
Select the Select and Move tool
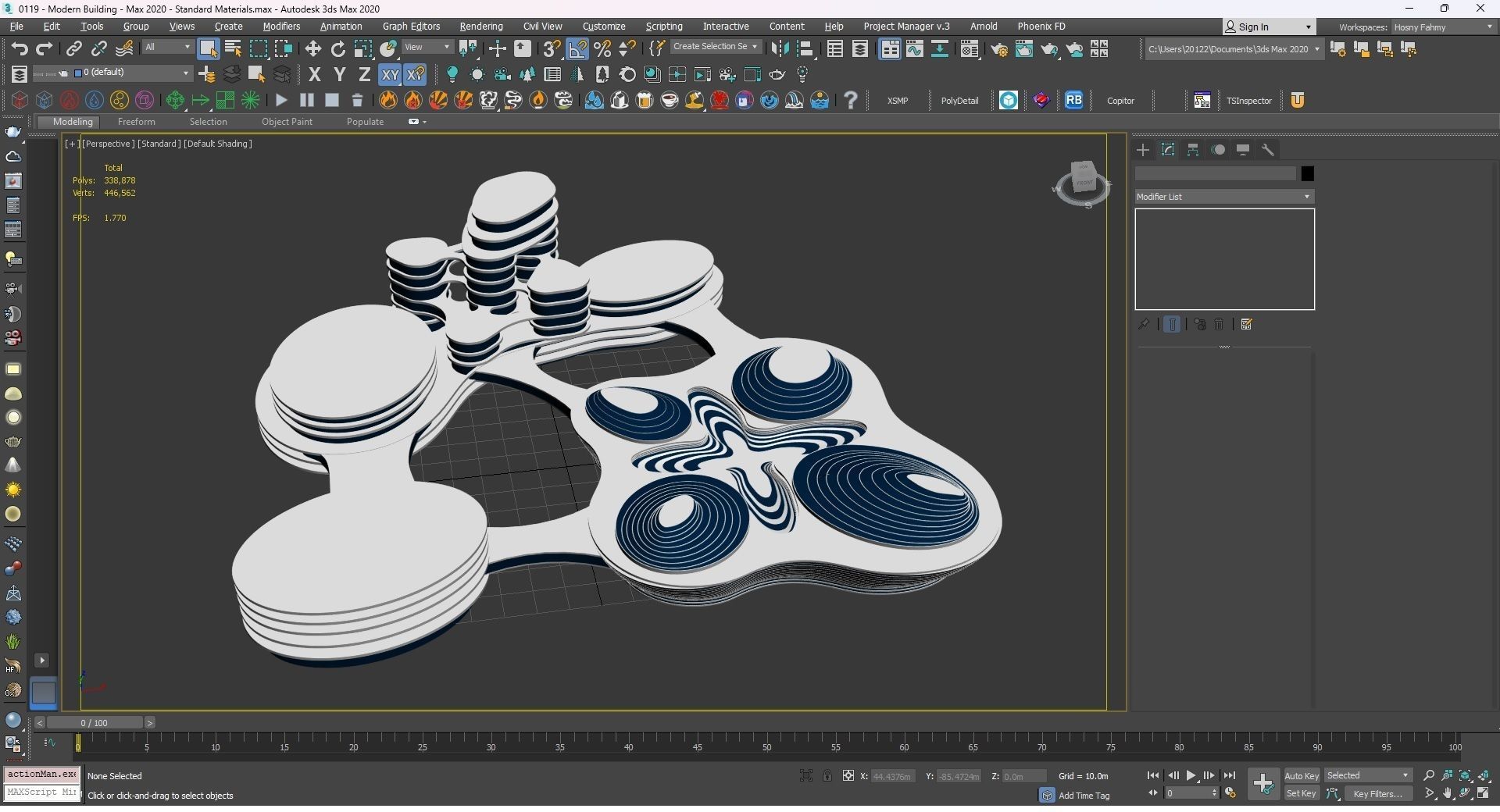[313, 49]
